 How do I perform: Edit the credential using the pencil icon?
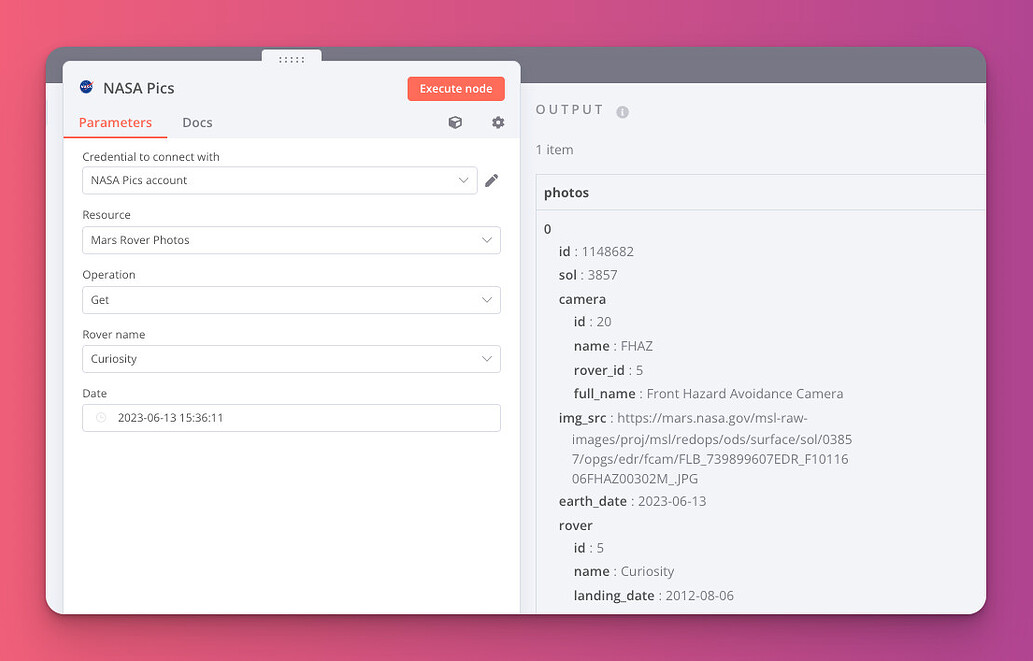pos(491,180)
